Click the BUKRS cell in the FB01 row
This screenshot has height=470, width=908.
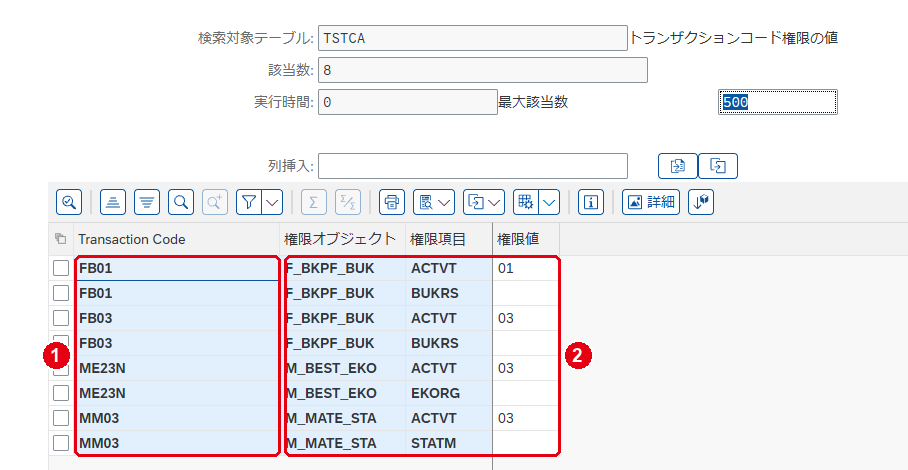tap(449, 293)
